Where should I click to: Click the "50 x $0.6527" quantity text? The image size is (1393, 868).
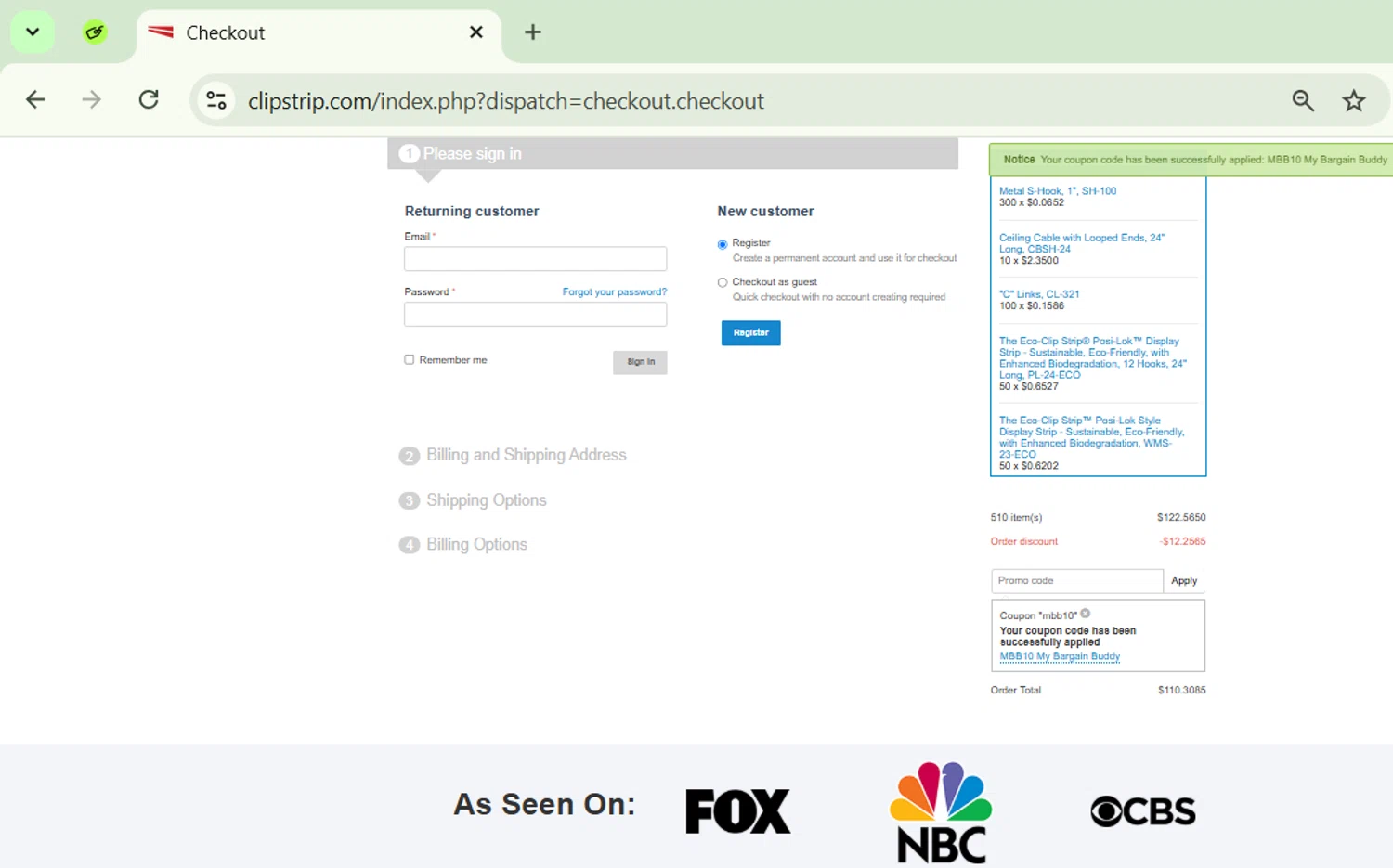click(1029, 386)
